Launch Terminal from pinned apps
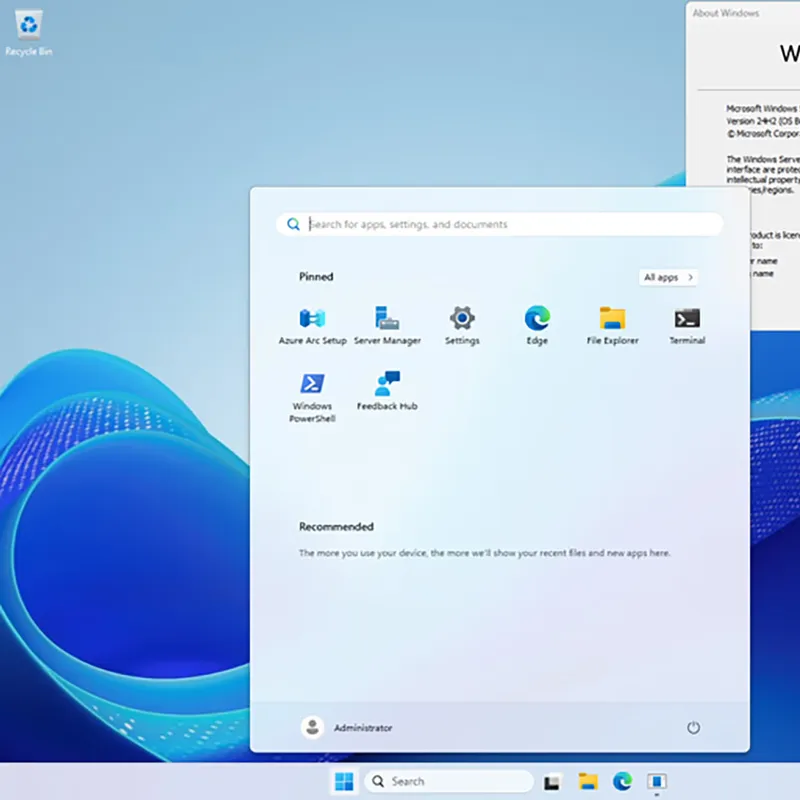800x800 pixels. click(x=687, y=326)
